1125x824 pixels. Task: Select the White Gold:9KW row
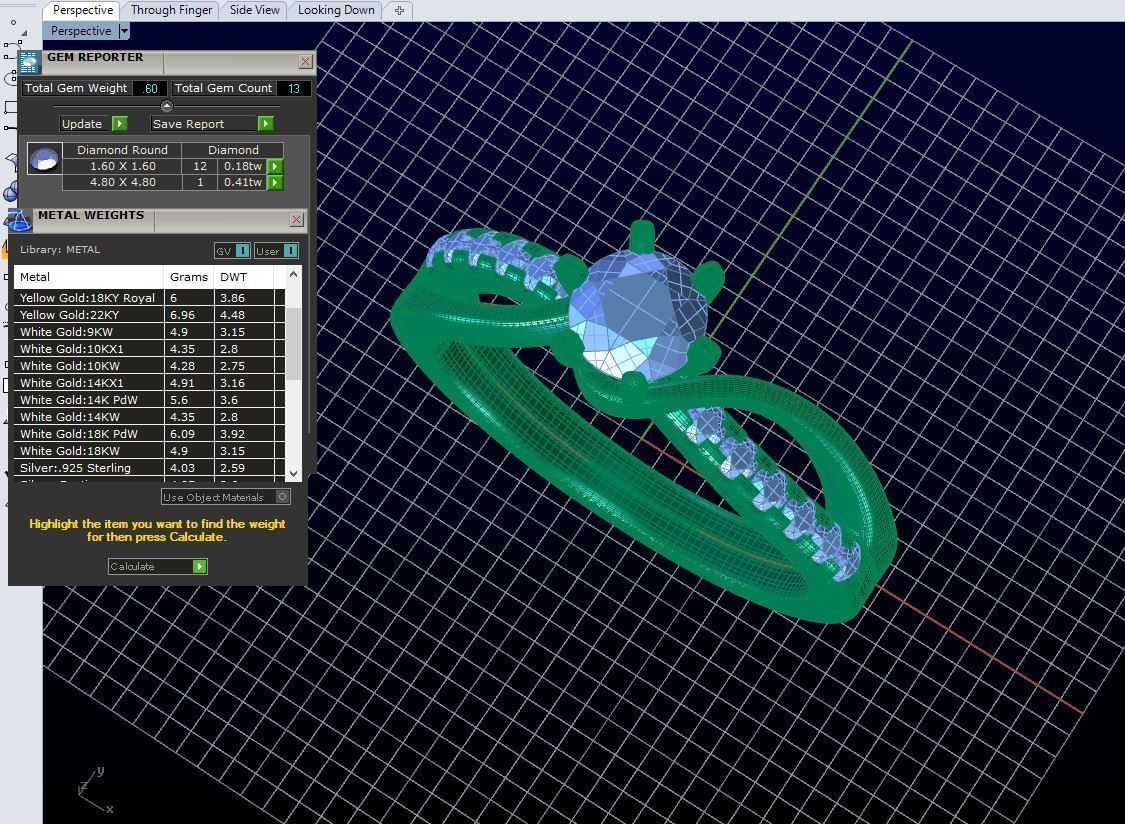tap(149, 332)
